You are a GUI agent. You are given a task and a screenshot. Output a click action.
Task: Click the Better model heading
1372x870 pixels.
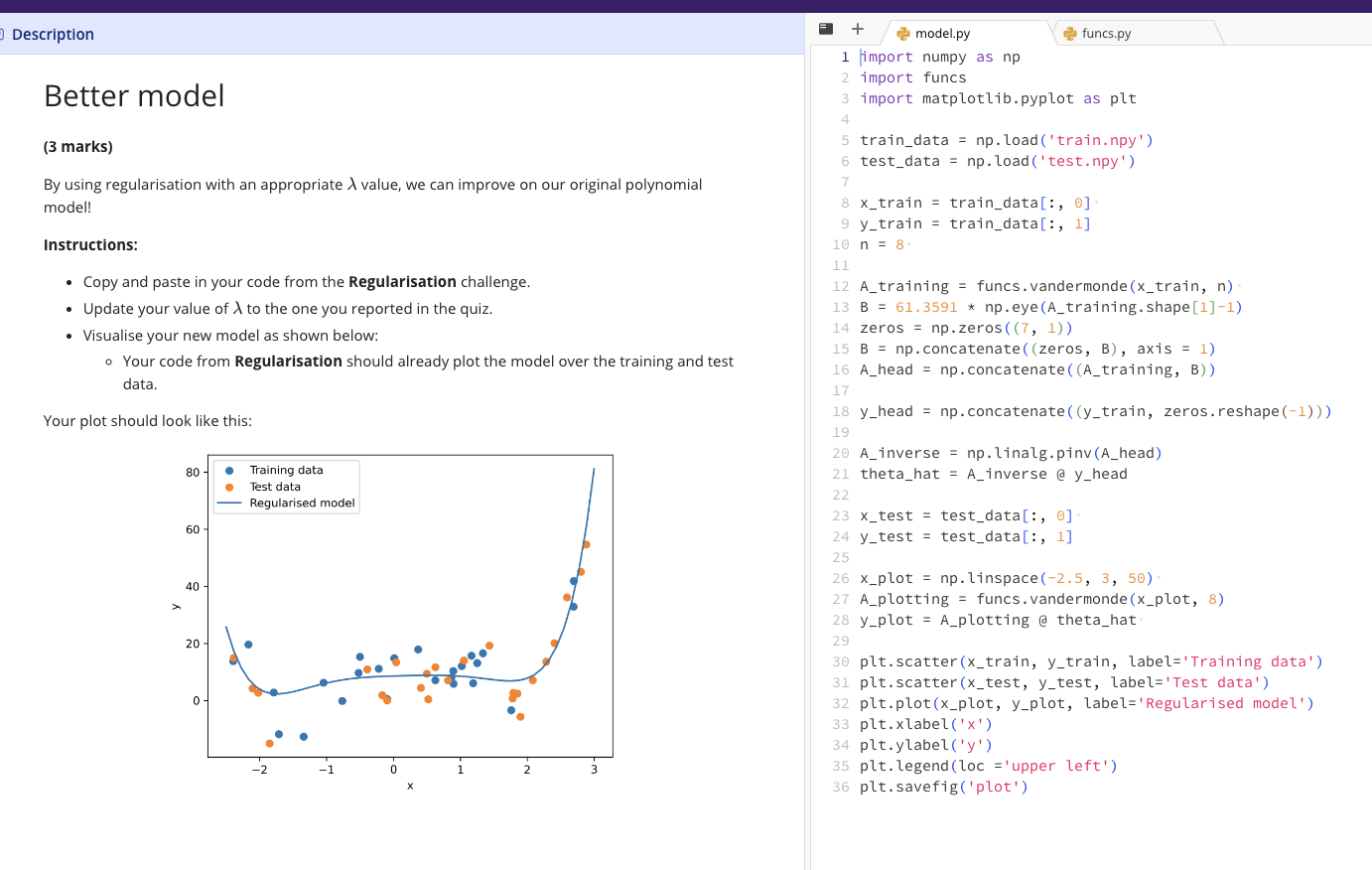pos(133,96)
